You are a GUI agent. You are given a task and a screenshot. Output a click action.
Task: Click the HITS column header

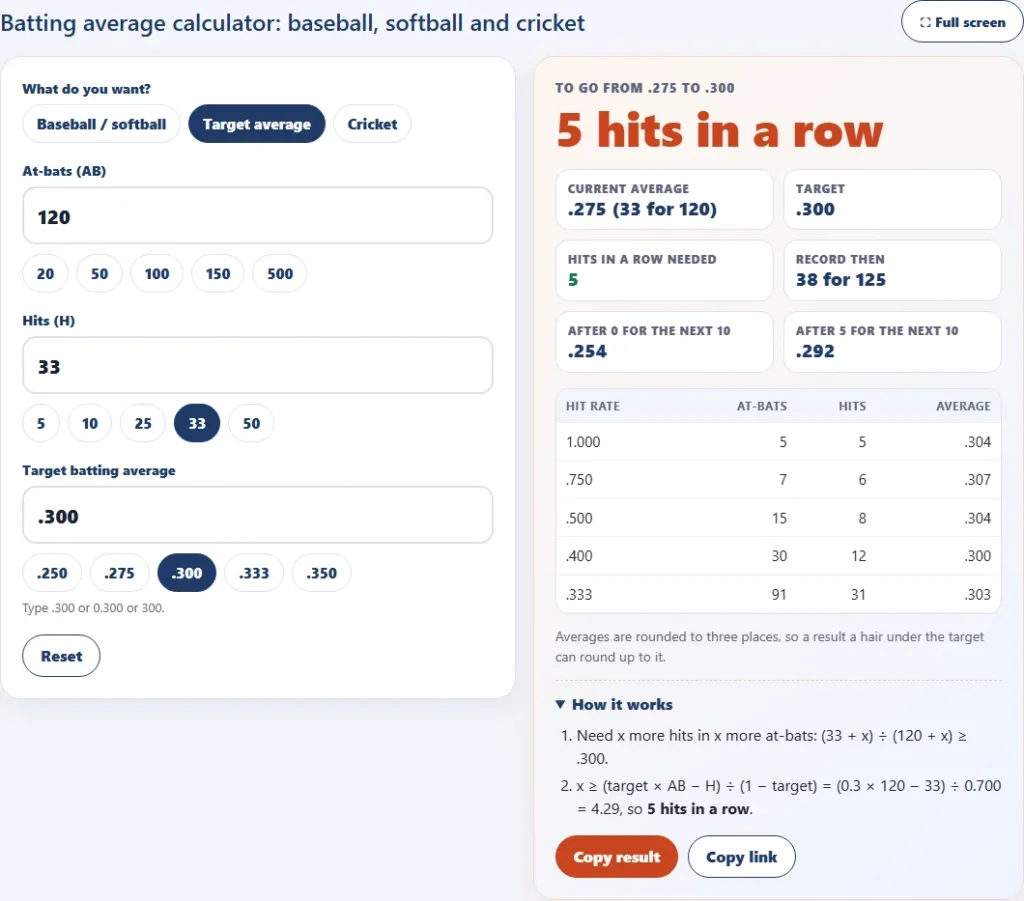point(852,406)
